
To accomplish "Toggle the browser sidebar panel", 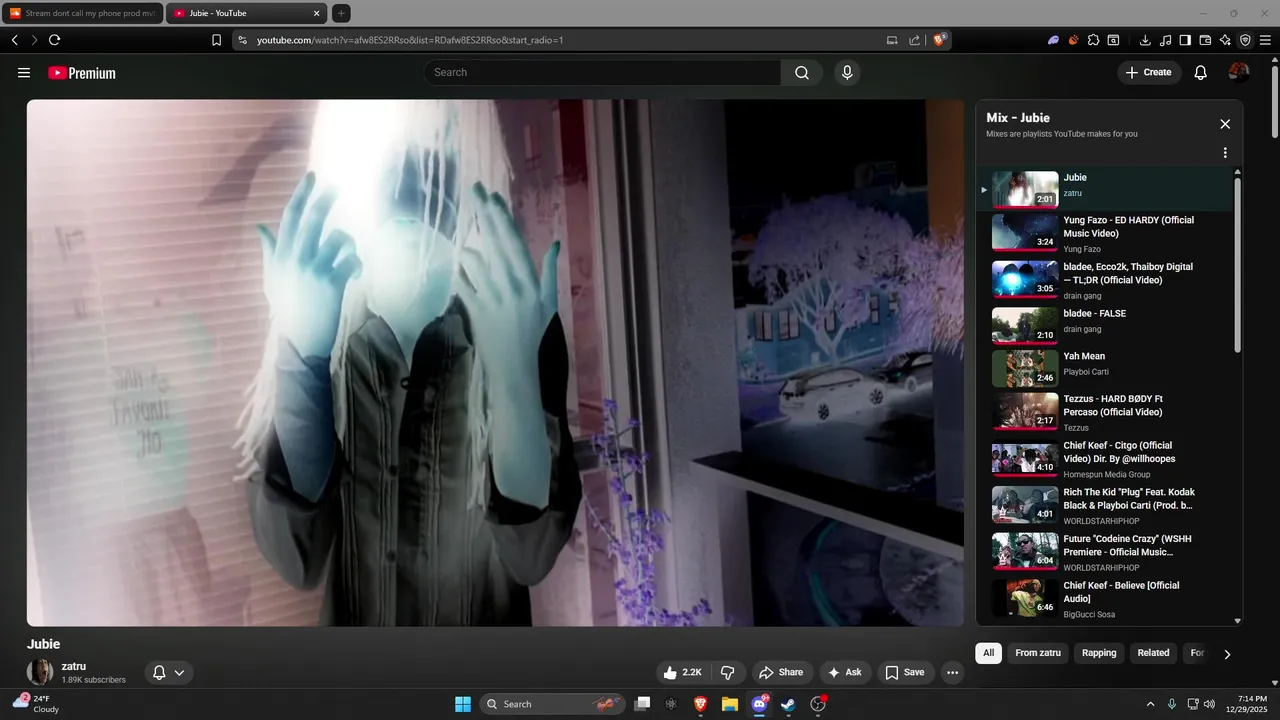I will pos(1185,40).
